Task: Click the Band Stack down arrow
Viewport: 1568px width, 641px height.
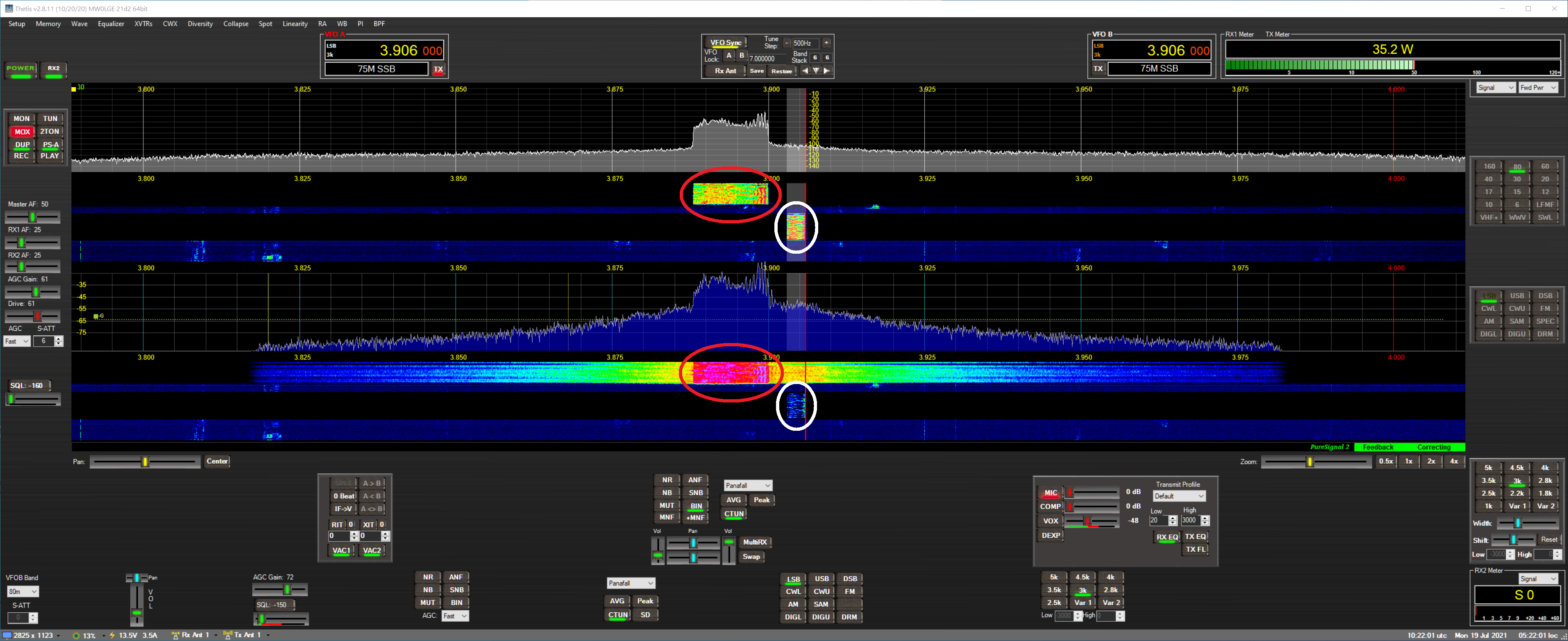Action: coord(816,70)
